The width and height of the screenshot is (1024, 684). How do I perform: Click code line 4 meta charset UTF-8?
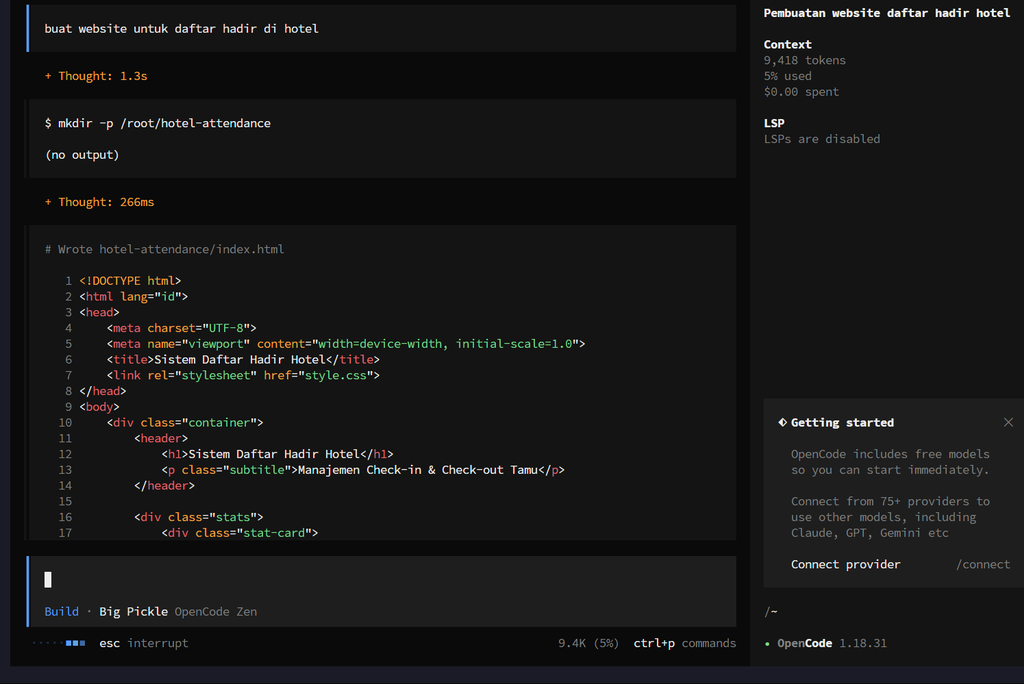(x=182, y=328)
